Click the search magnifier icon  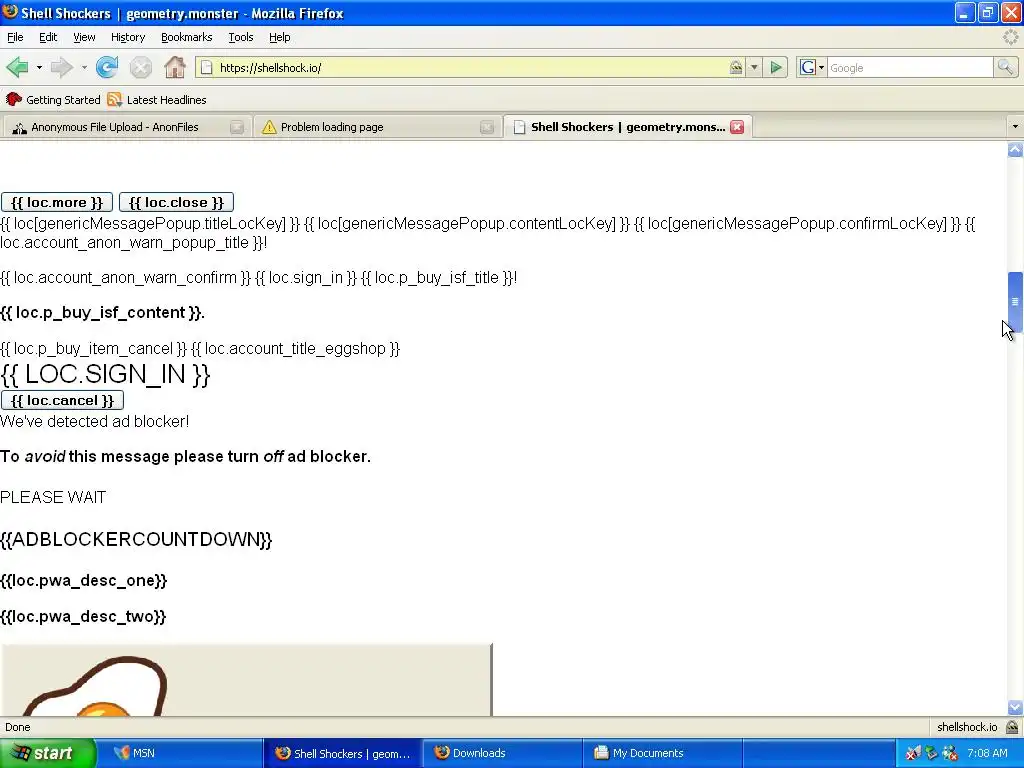click(x=1004, y=67)
